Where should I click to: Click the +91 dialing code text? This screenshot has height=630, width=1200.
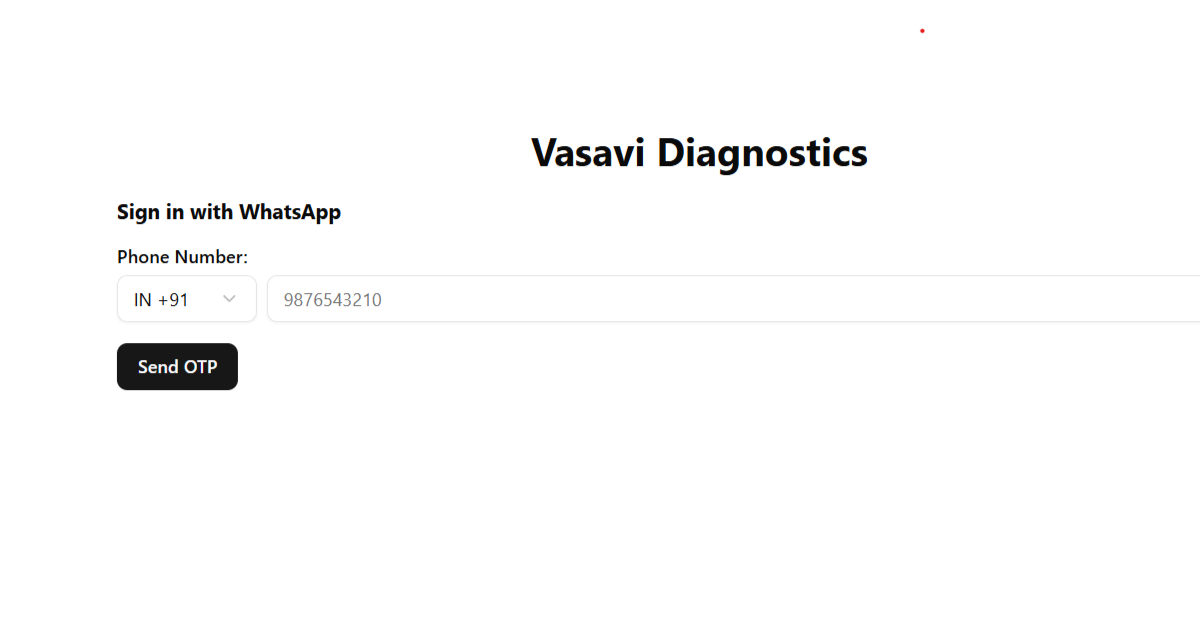pos(173,299)
